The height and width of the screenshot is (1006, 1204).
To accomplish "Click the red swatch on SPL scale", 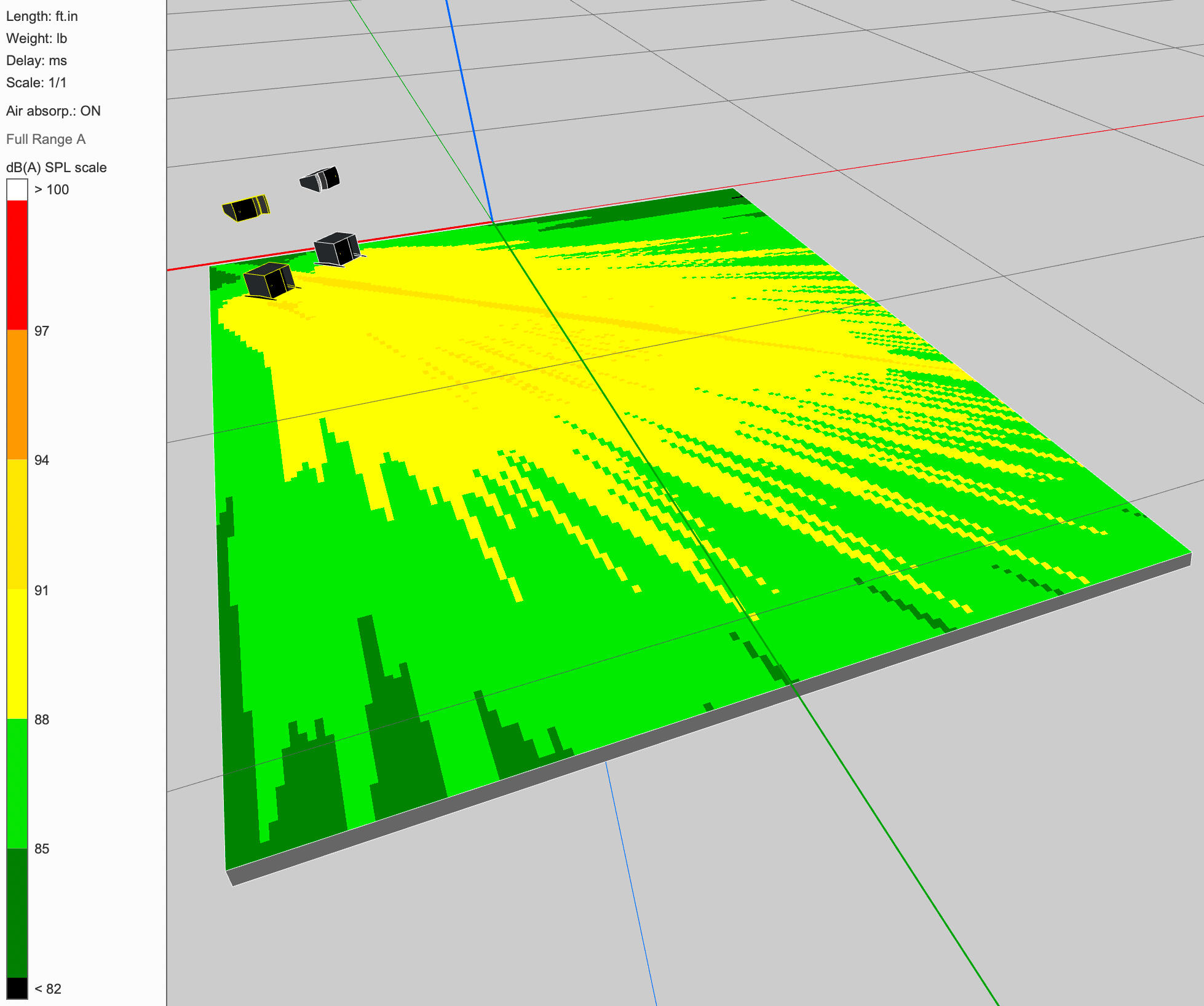I will 17,264.
